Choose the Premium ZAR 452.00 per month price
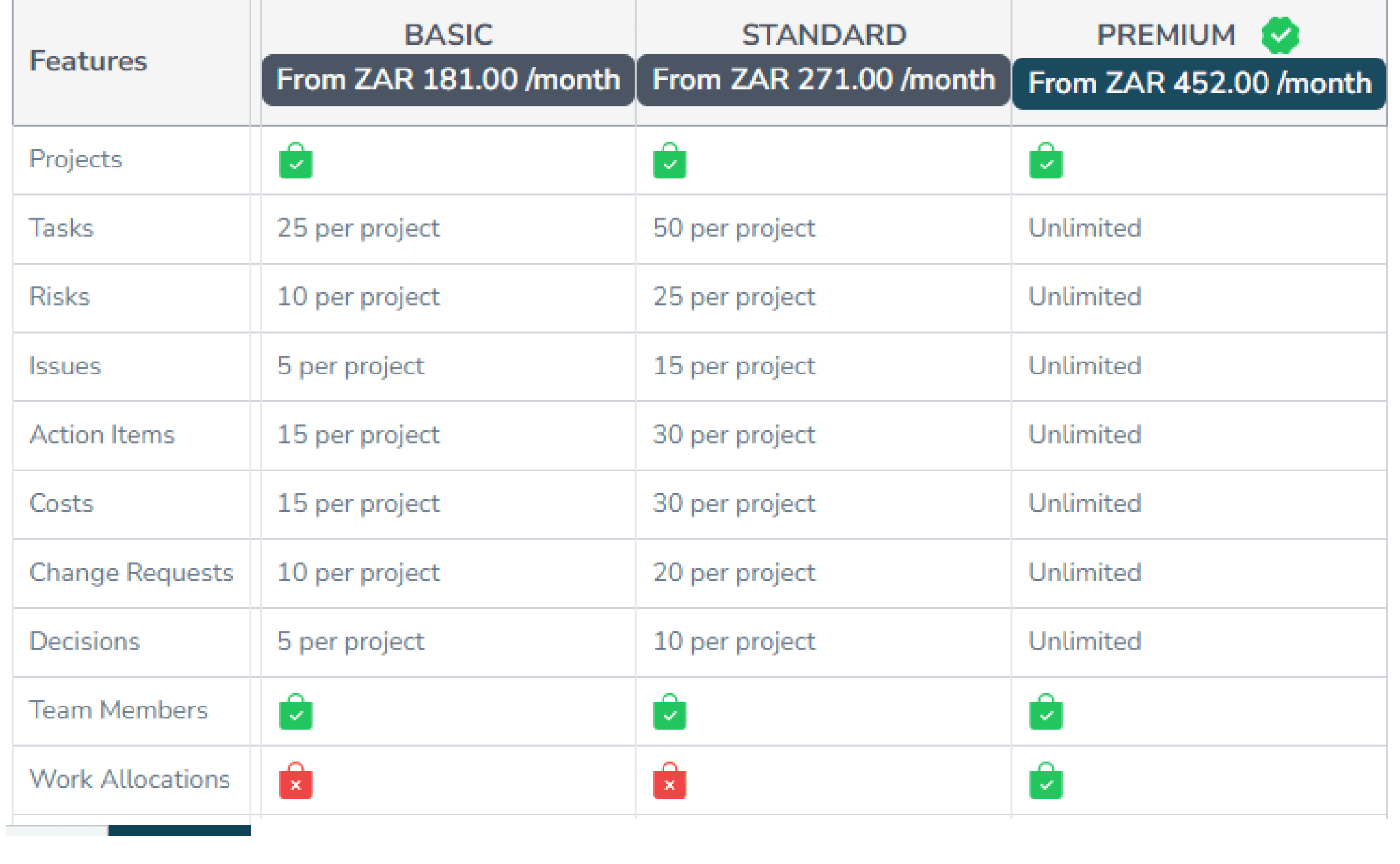The height and width of the screenshot is (864, 1400). click(1199, 84)
